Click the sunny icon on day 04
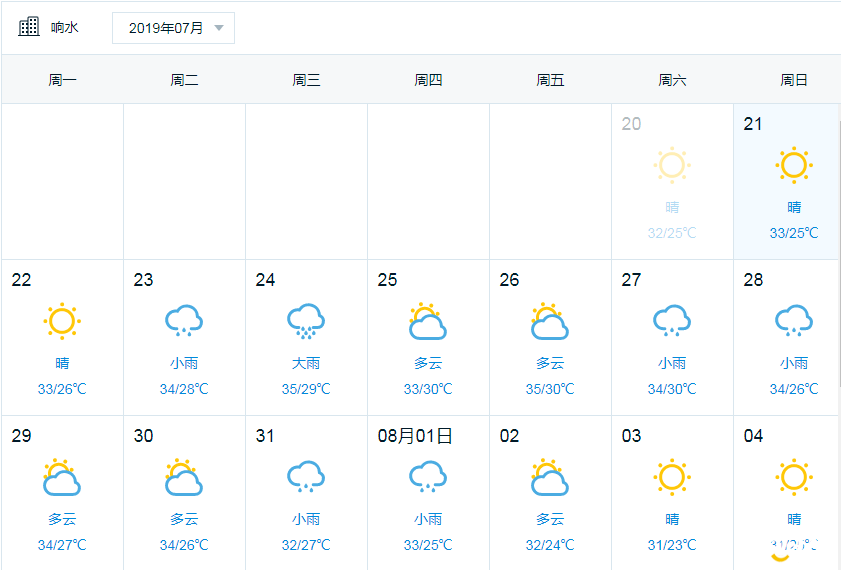This screenshot has width=841, height=570. 794,477
